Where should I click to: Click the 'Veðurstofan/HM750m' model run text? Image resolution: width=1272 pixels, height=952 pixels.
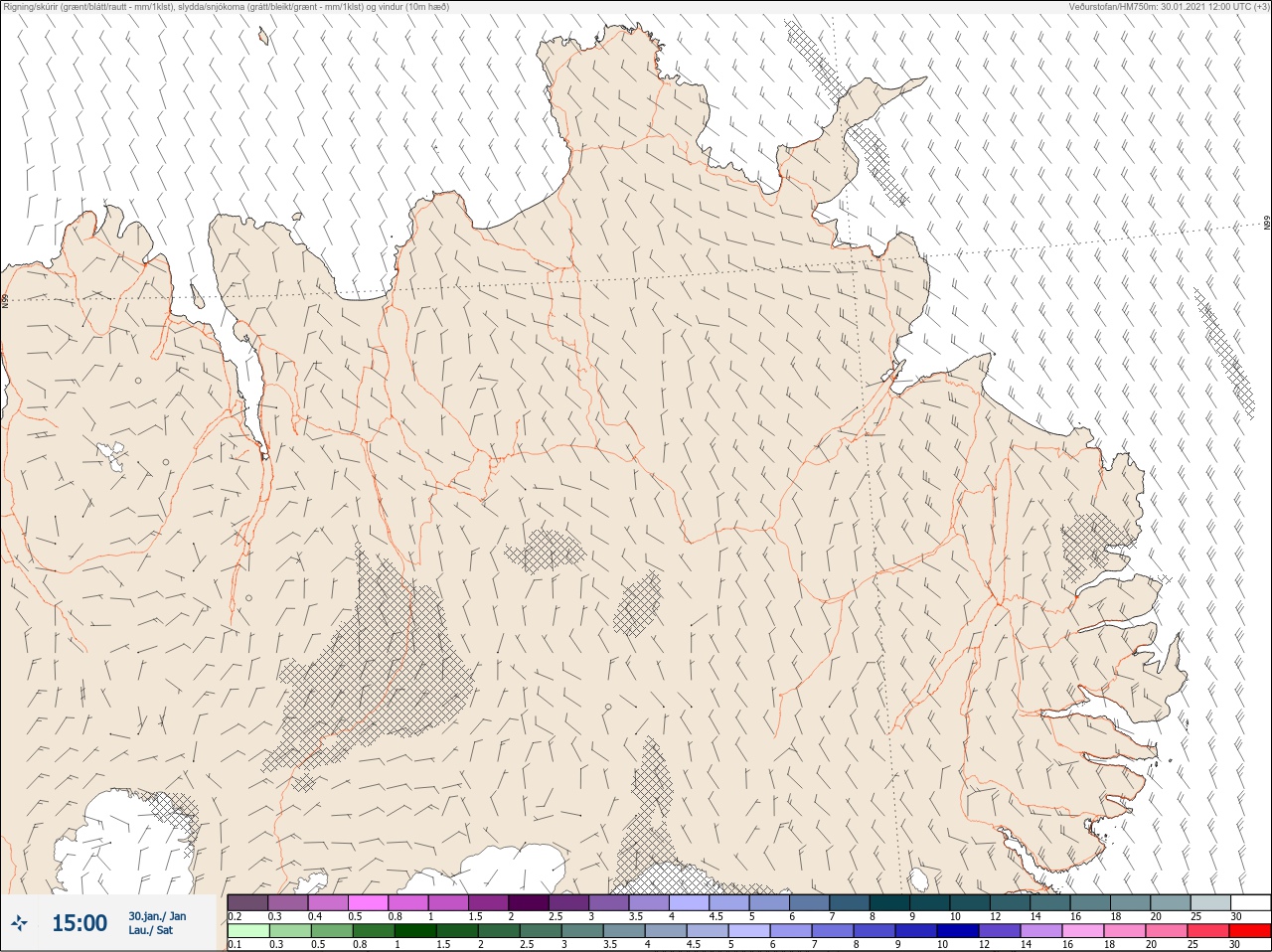click(1112, 7)
